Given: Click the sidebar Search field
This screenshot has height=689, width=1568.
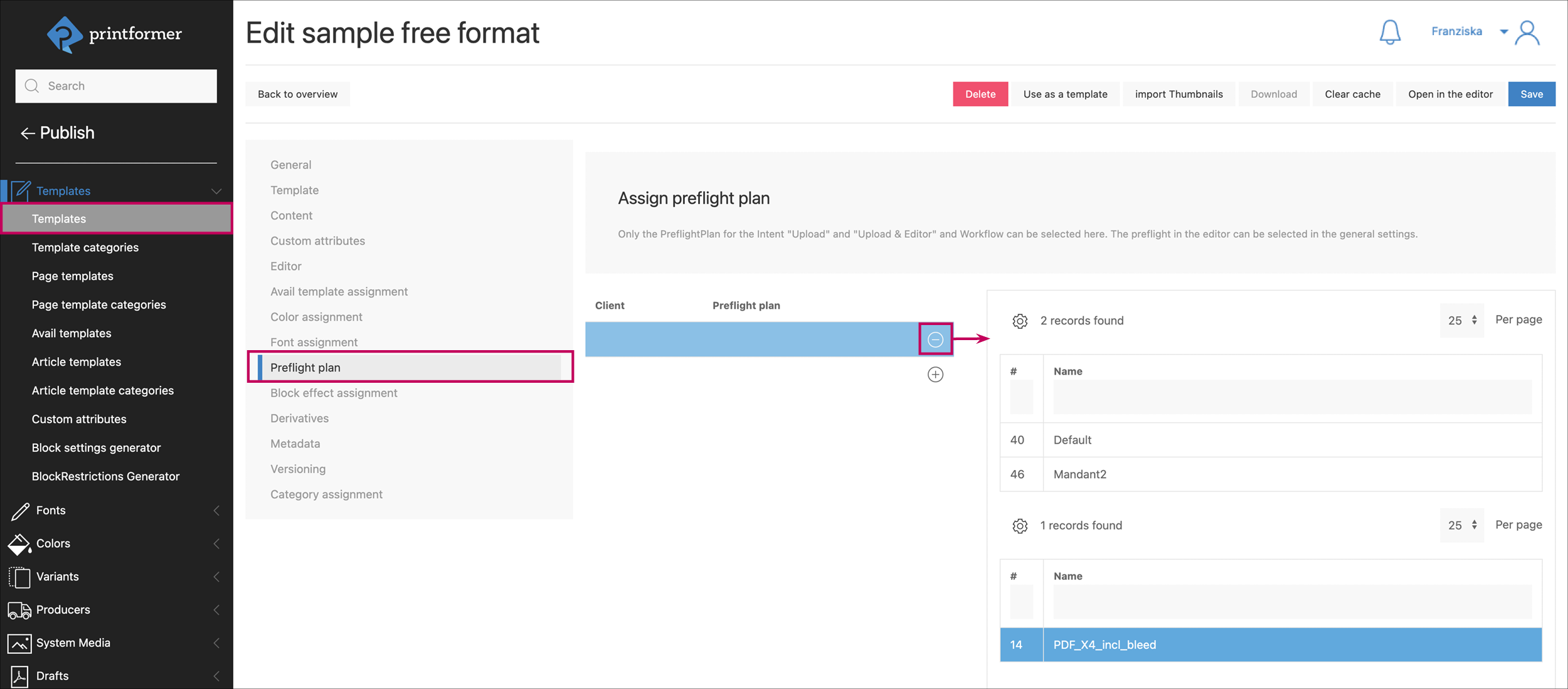Looking at the screenshot, I should 117,86.
